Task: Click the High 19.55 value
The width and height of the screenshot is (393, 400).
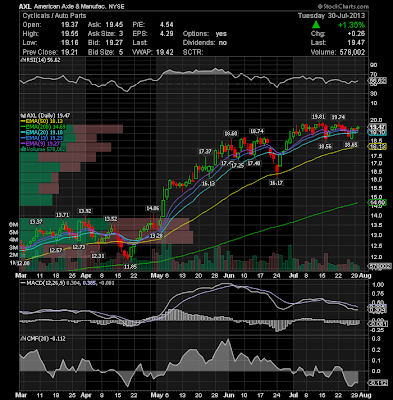Action: click(70, 34)
